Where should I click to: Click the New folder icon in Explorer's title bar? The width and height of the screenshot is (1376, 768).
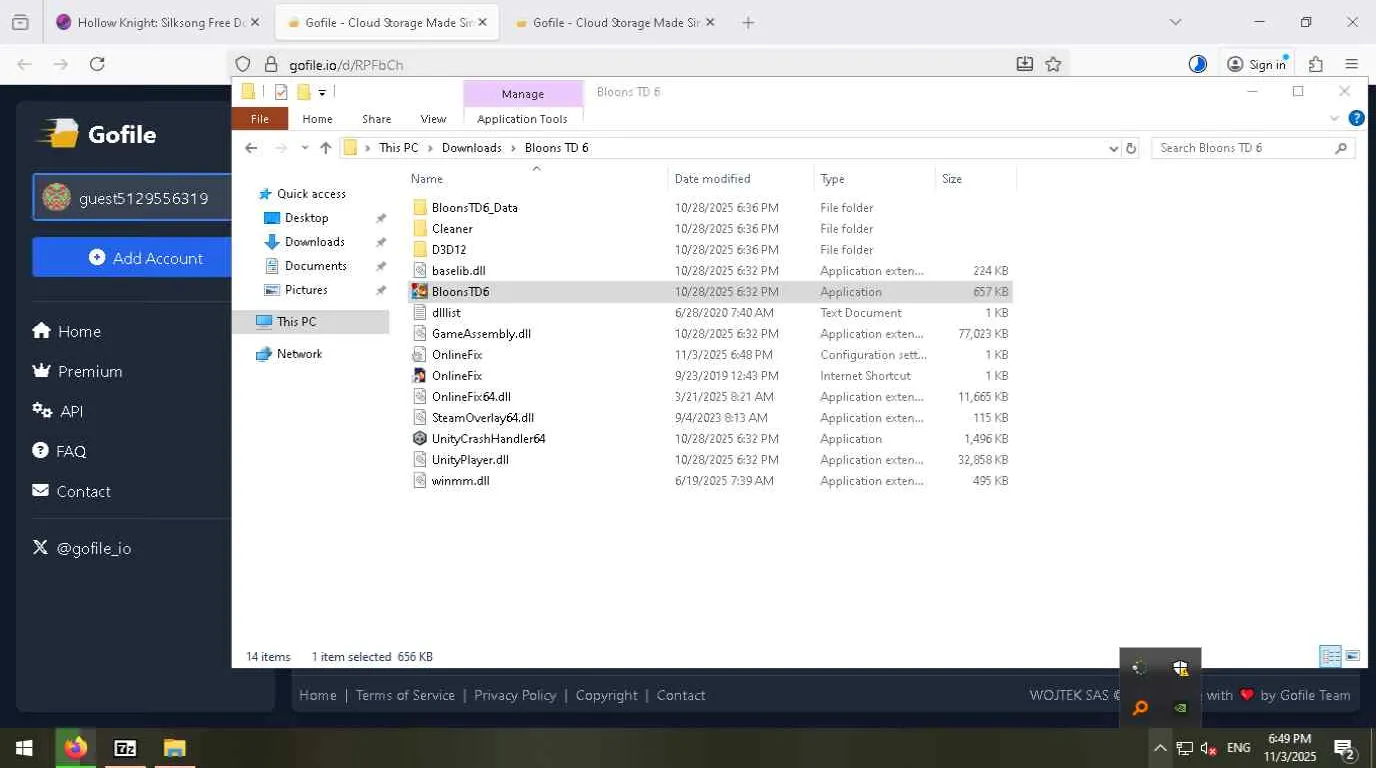tap(304, 92)
